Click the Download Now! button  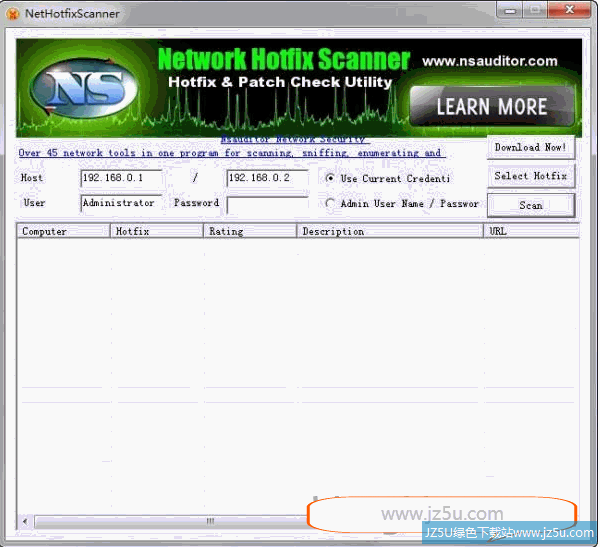[x=531, y=147]
